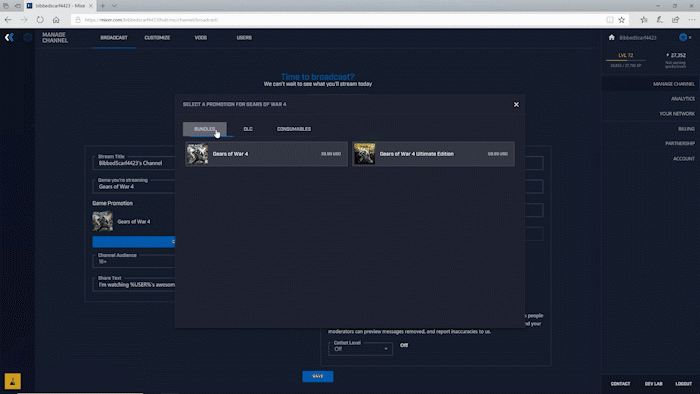The width and height of the screenshot is (700, 394).
Task: Click the browser home icon
Action: [x=56, y=20]
